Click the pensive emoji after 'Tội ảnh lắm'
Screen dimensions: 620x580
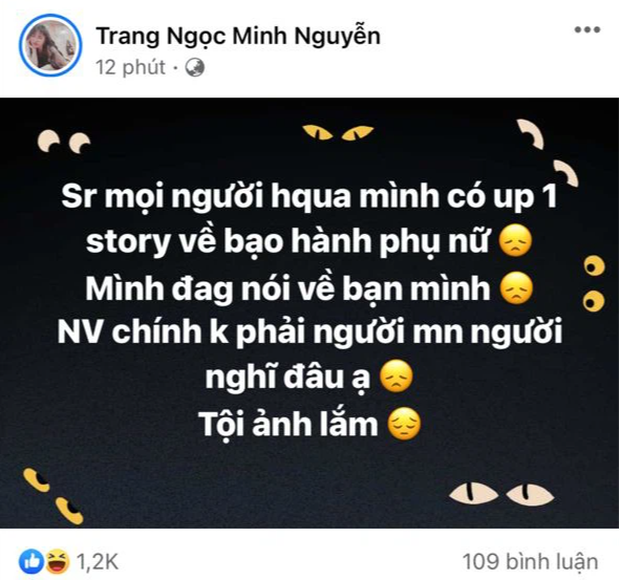pos(405,424)
